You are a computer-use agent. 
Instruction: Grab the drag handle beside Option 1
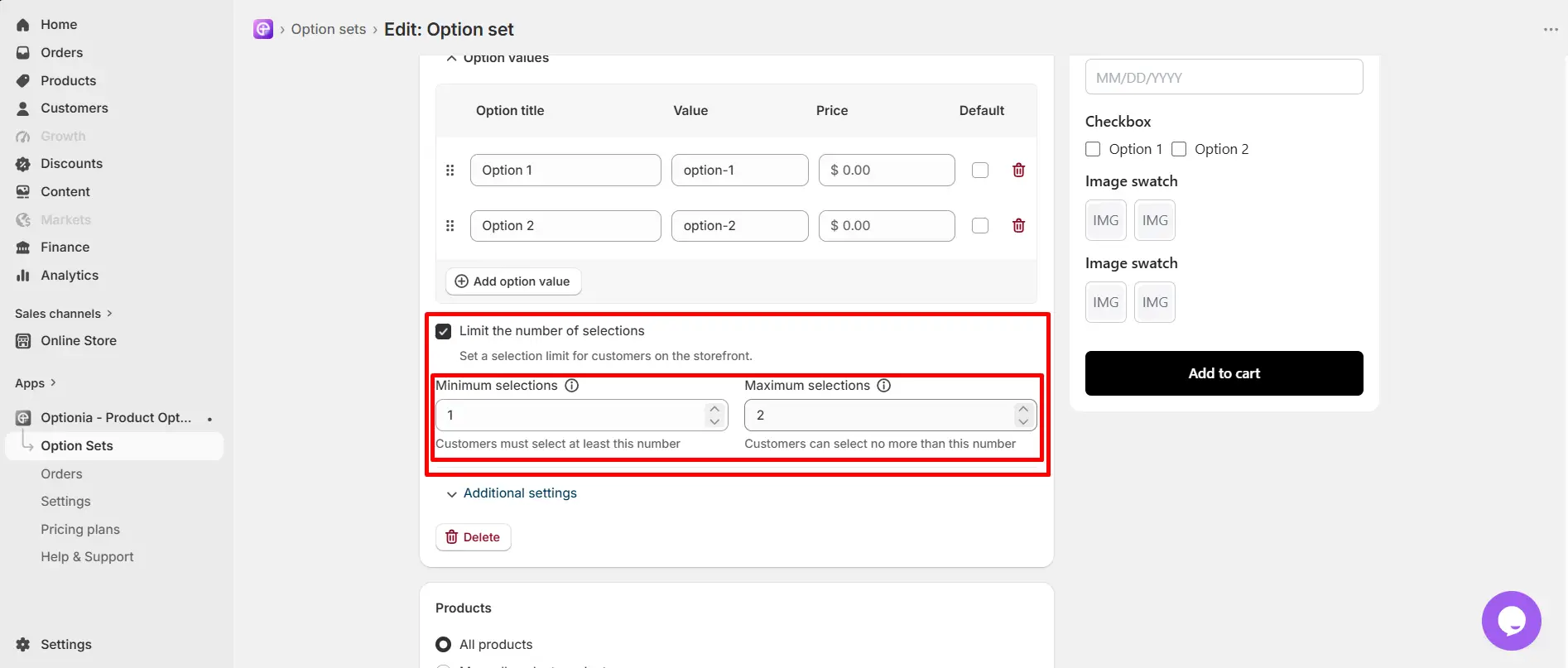[x=450, y=170]
